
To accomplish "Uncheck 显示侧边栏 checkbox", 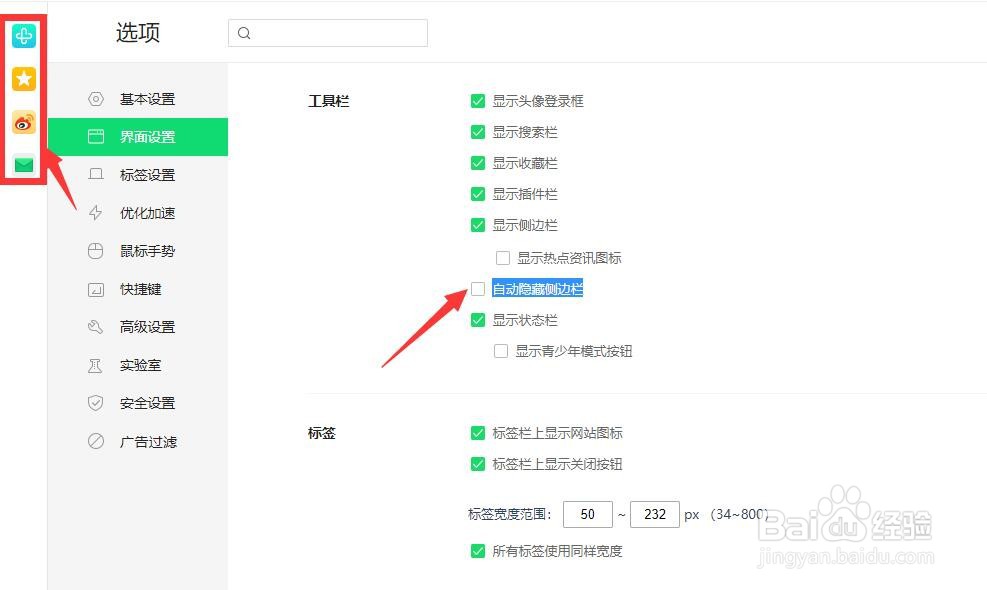I will tap(478, 225).
